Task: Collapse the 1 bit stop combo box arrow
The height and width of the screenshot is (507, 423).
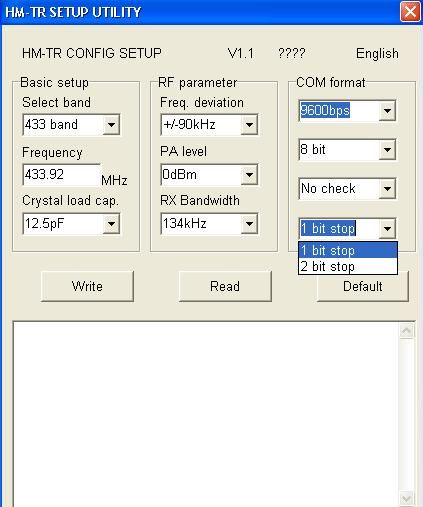Action: click(x=387, y=228)
